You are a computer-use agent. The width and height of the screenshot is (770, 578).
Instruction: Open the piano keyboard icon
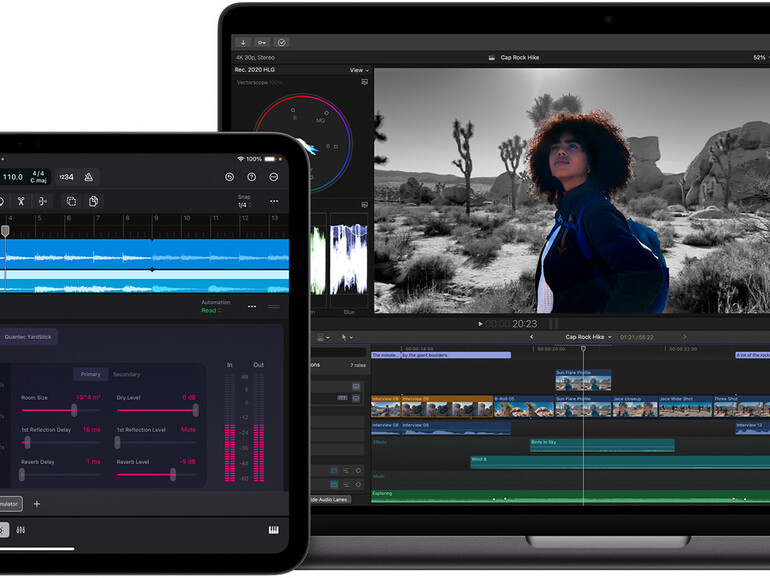[274, 530]
